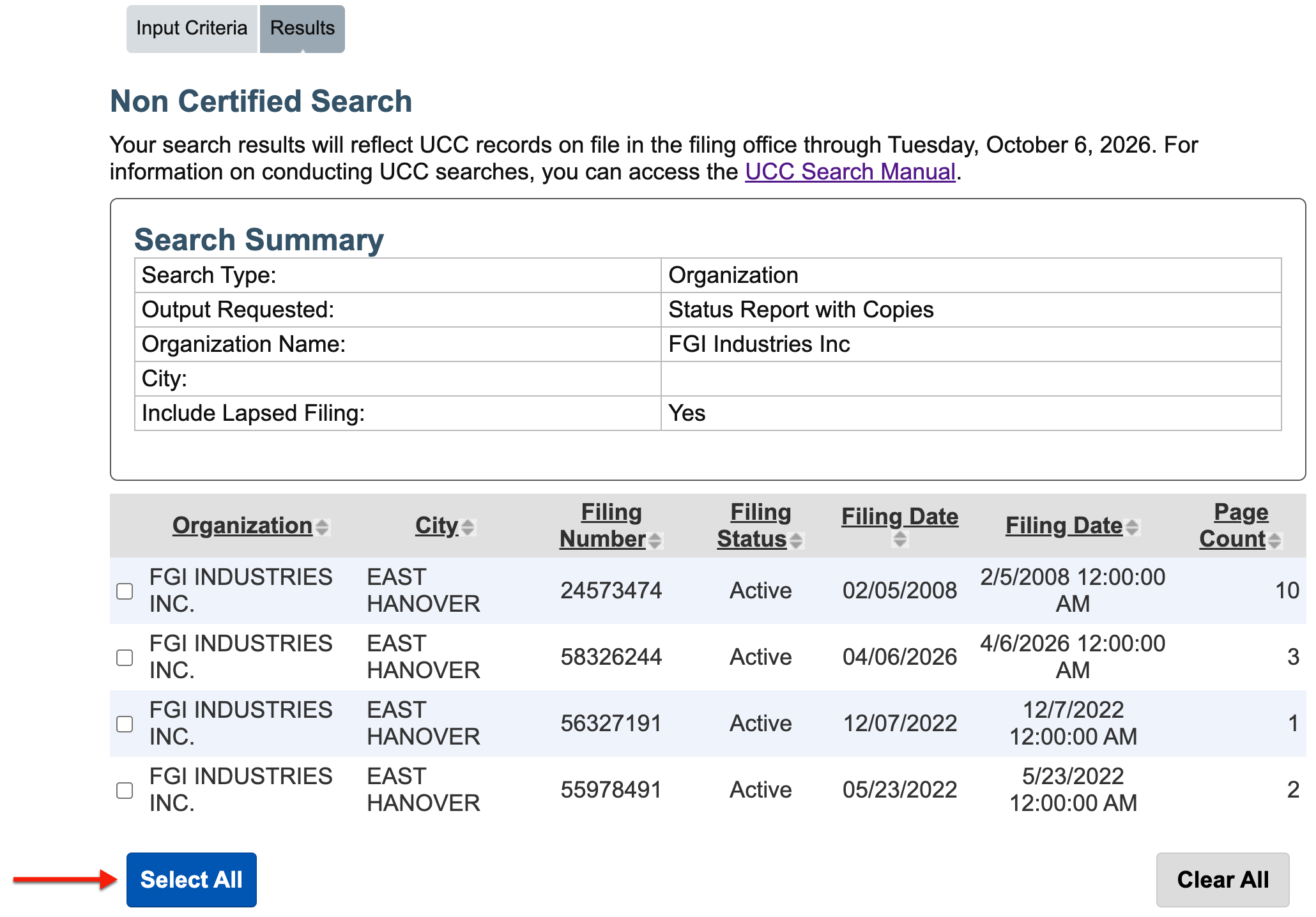Click the City column header link
This screenshot has width=1316, height=917.
[x=437, y=526]
